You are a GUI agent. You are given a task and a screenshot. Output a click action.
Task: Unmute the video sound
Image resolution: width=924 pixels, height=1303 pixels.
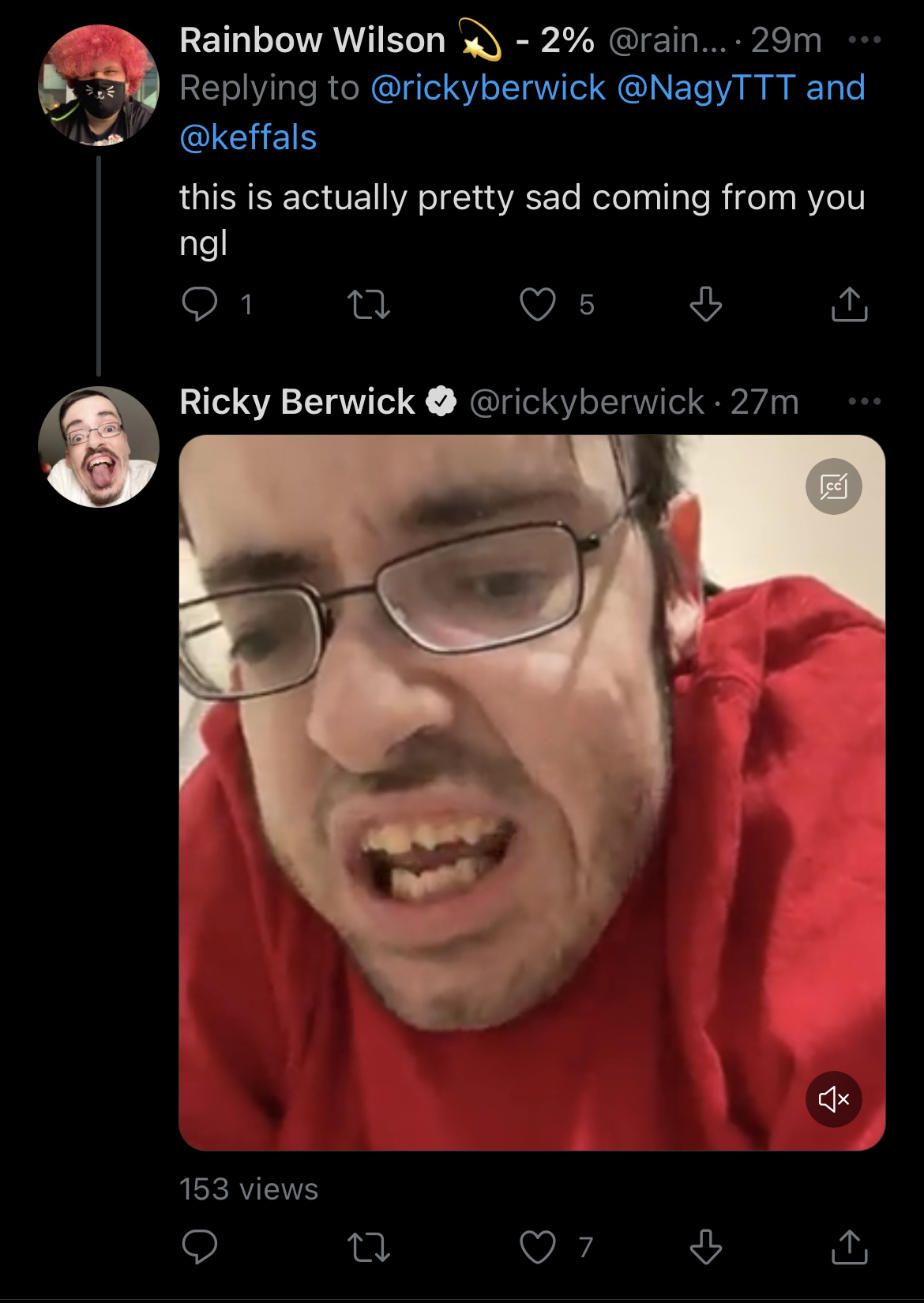point(834,1098)
